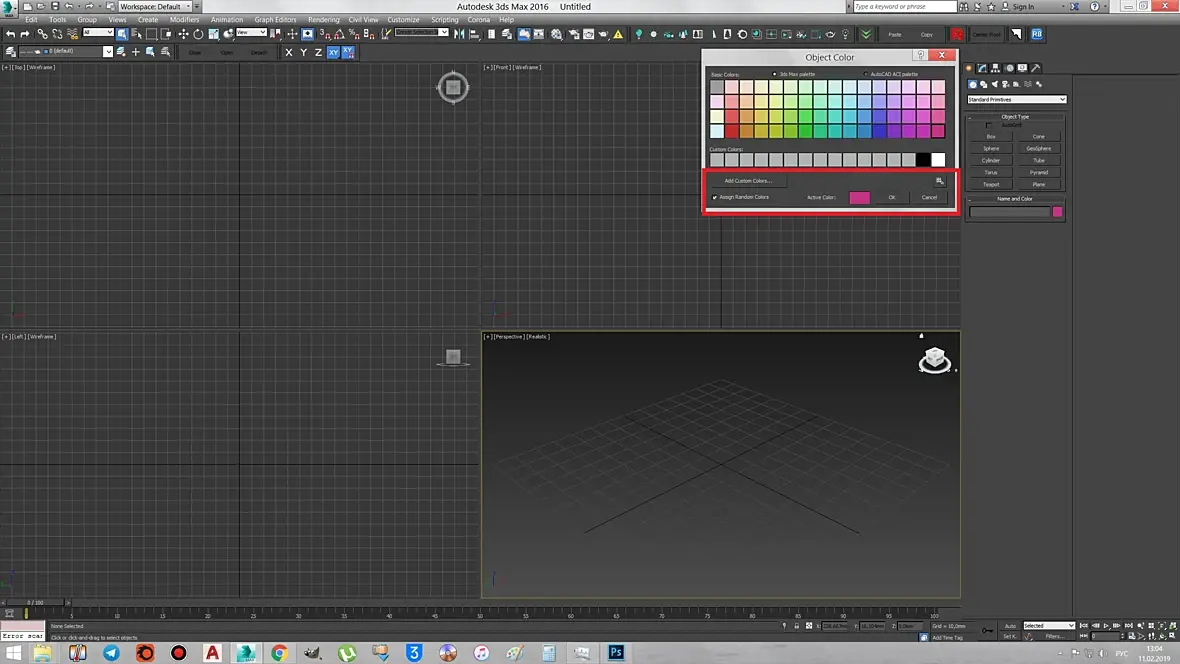Click the Mirror tool icon

pyautogui.click(x=459, y=34)
